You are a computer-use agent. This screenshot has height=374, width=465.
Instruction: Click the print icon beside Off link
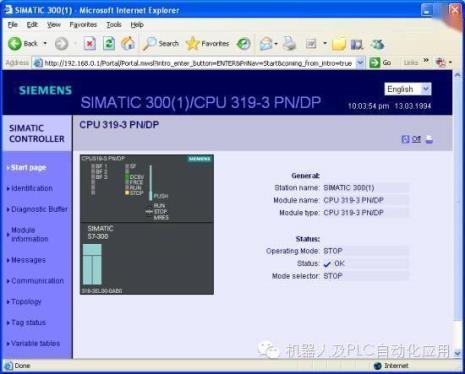pos(429,139)
